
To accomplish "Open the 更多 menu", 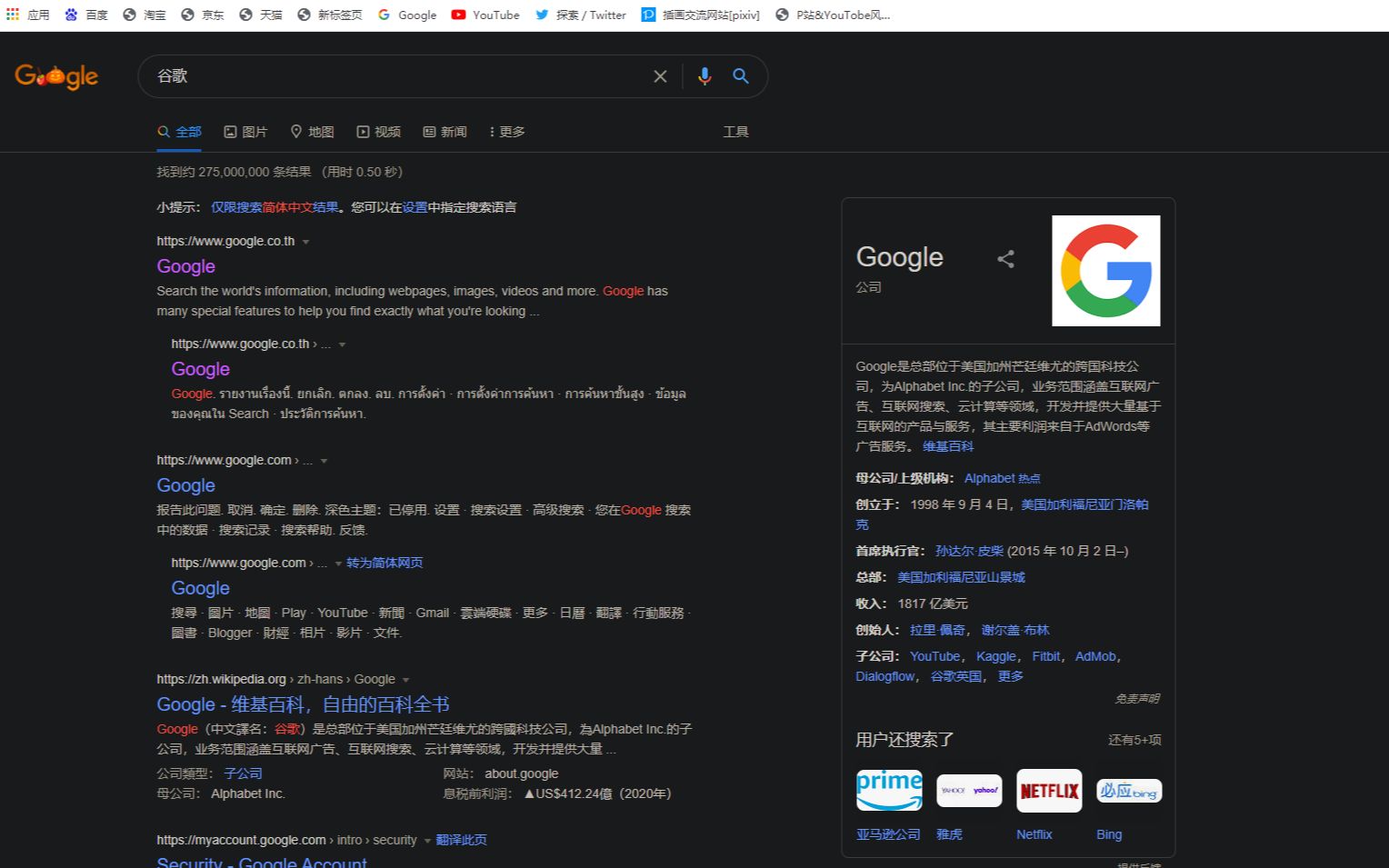I will pyautogui.click(x=506, y=132).
